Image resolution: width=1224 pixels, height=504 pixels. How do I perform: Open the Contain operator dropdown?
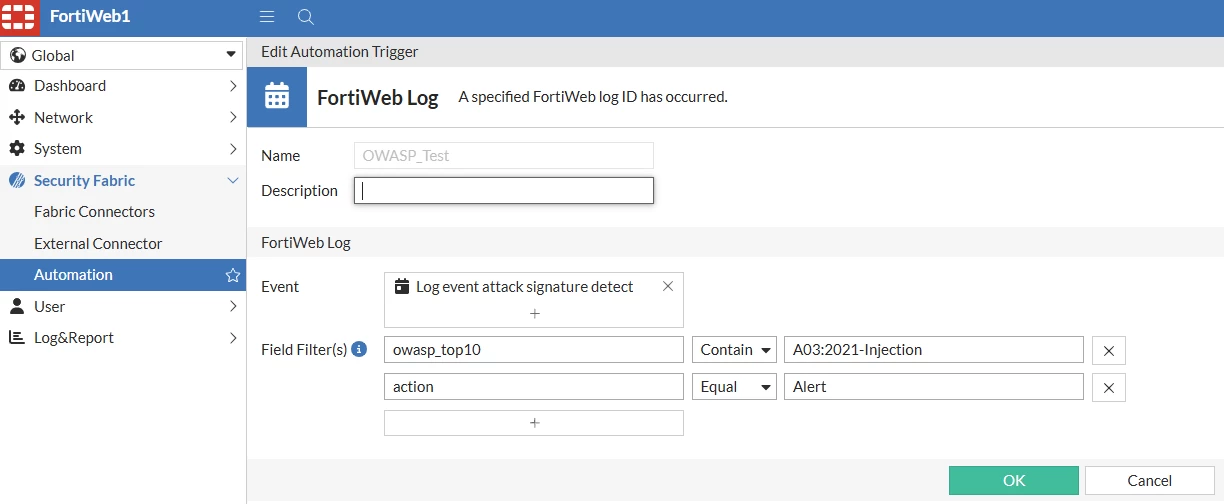tap(734, 350)
